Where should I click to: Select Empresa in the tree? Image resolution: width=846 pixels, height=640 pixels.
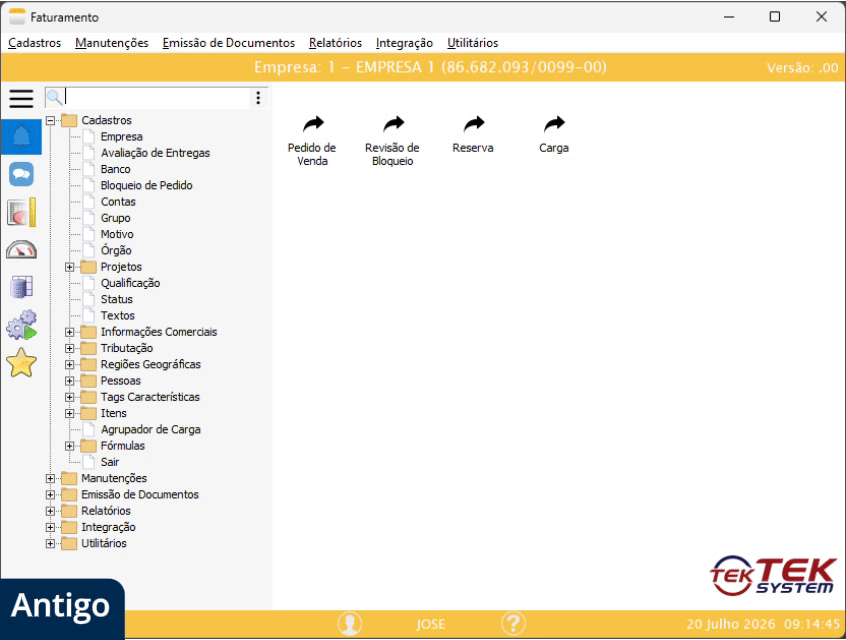click(x=121, y=137)
